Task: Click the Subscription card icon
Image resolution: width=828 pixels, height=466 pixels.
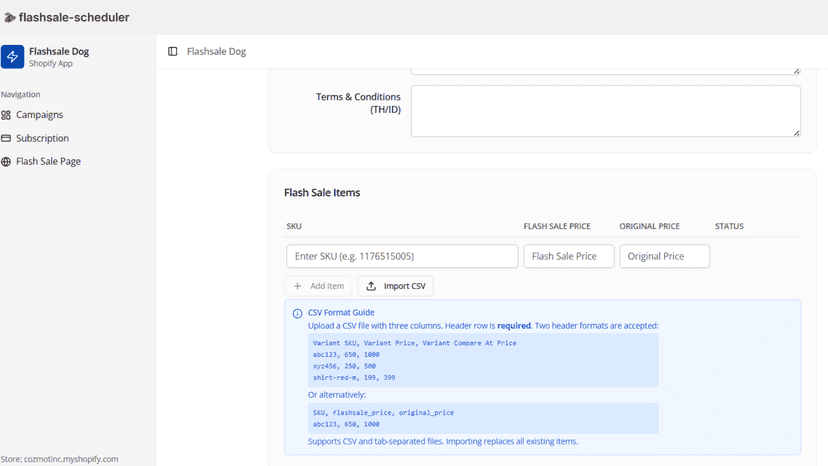Action: 6,138
